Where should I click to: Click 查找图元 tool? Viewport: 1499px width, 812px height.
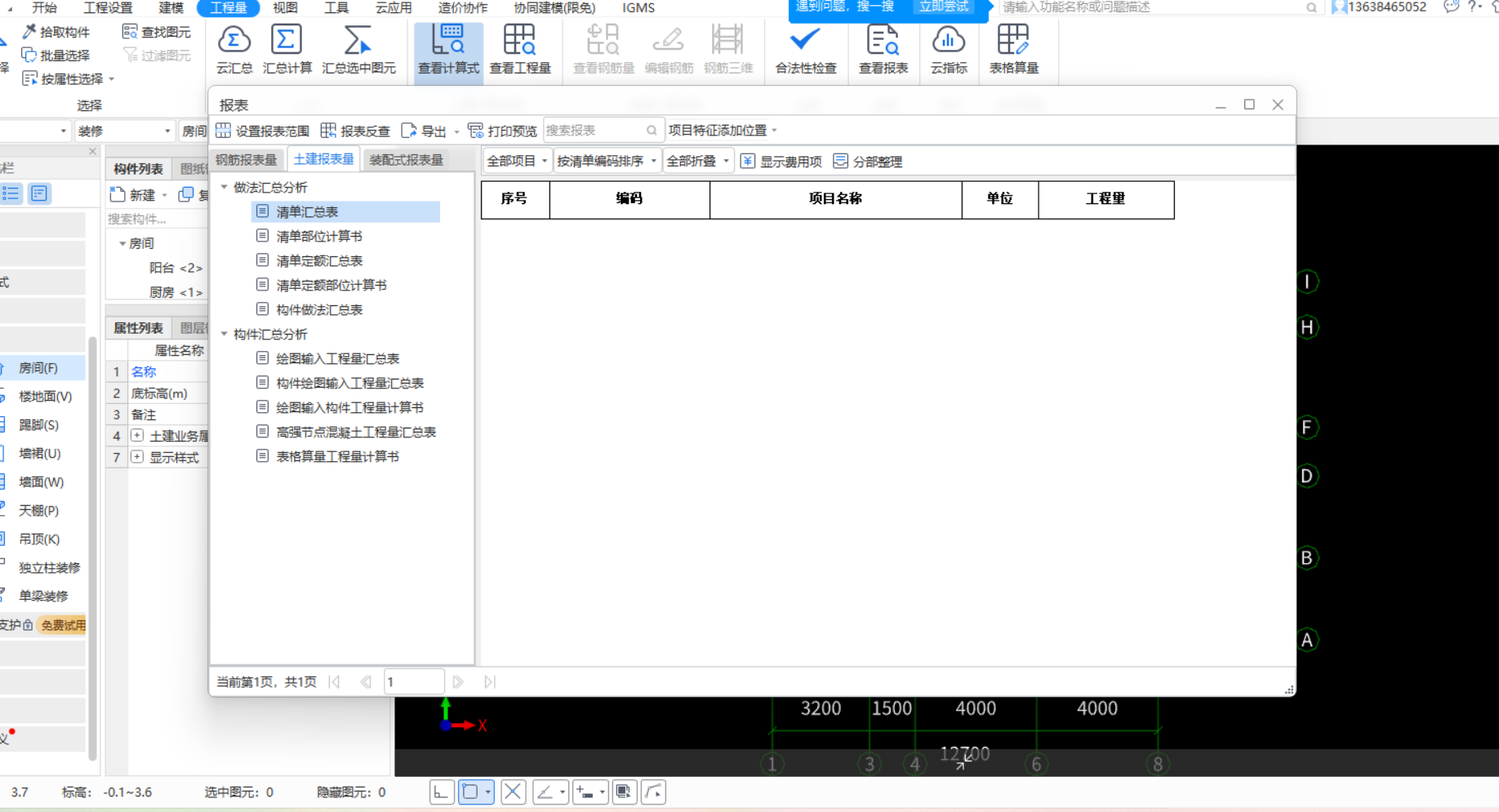tap(157, 32)
